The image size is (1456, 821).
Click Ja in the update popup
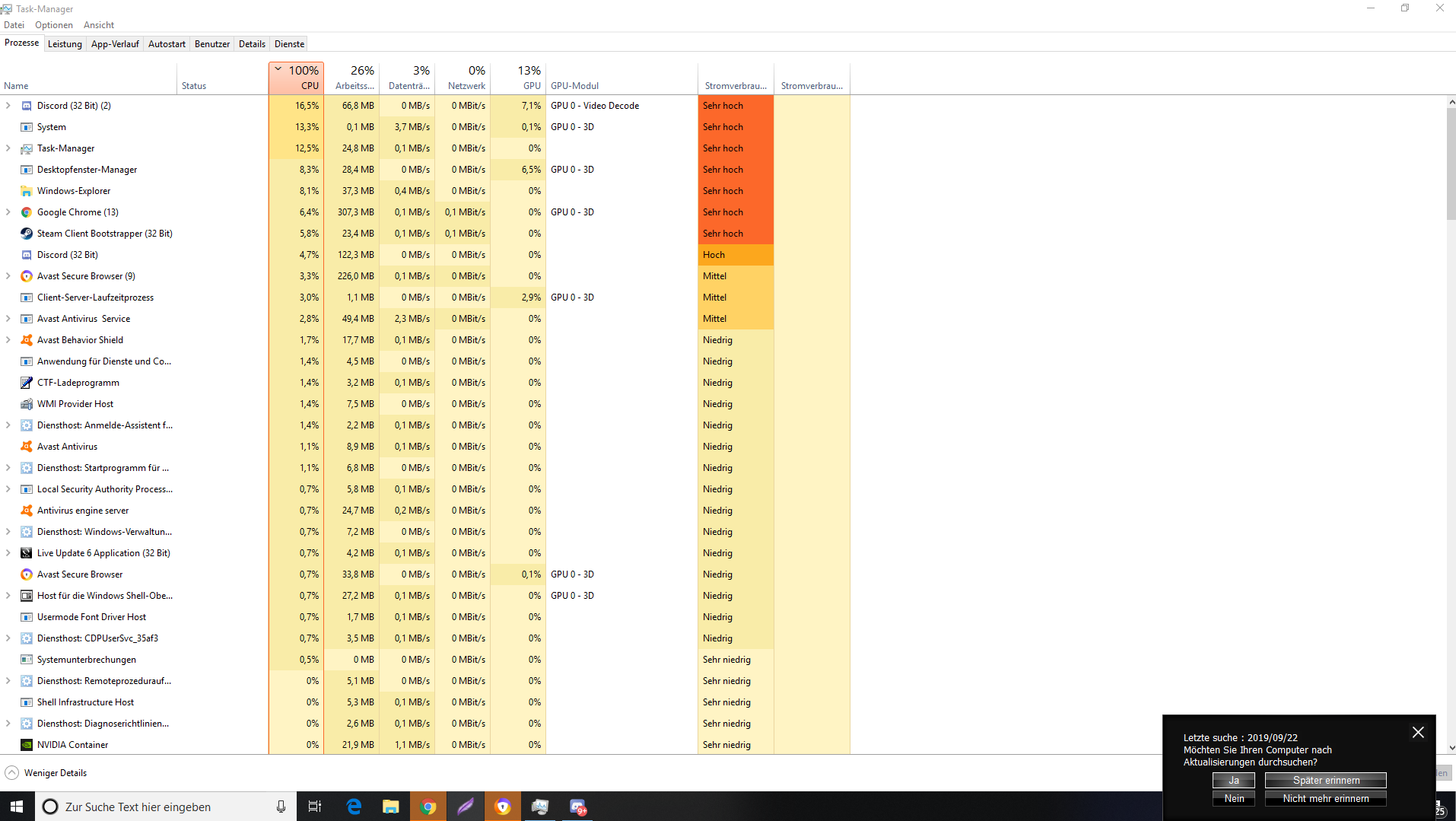pyautogui.click(x=1234, y=781)
